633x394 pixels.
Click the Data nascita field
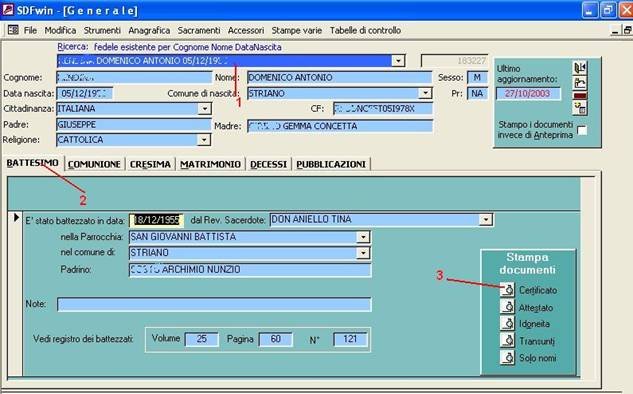[85, 94]
